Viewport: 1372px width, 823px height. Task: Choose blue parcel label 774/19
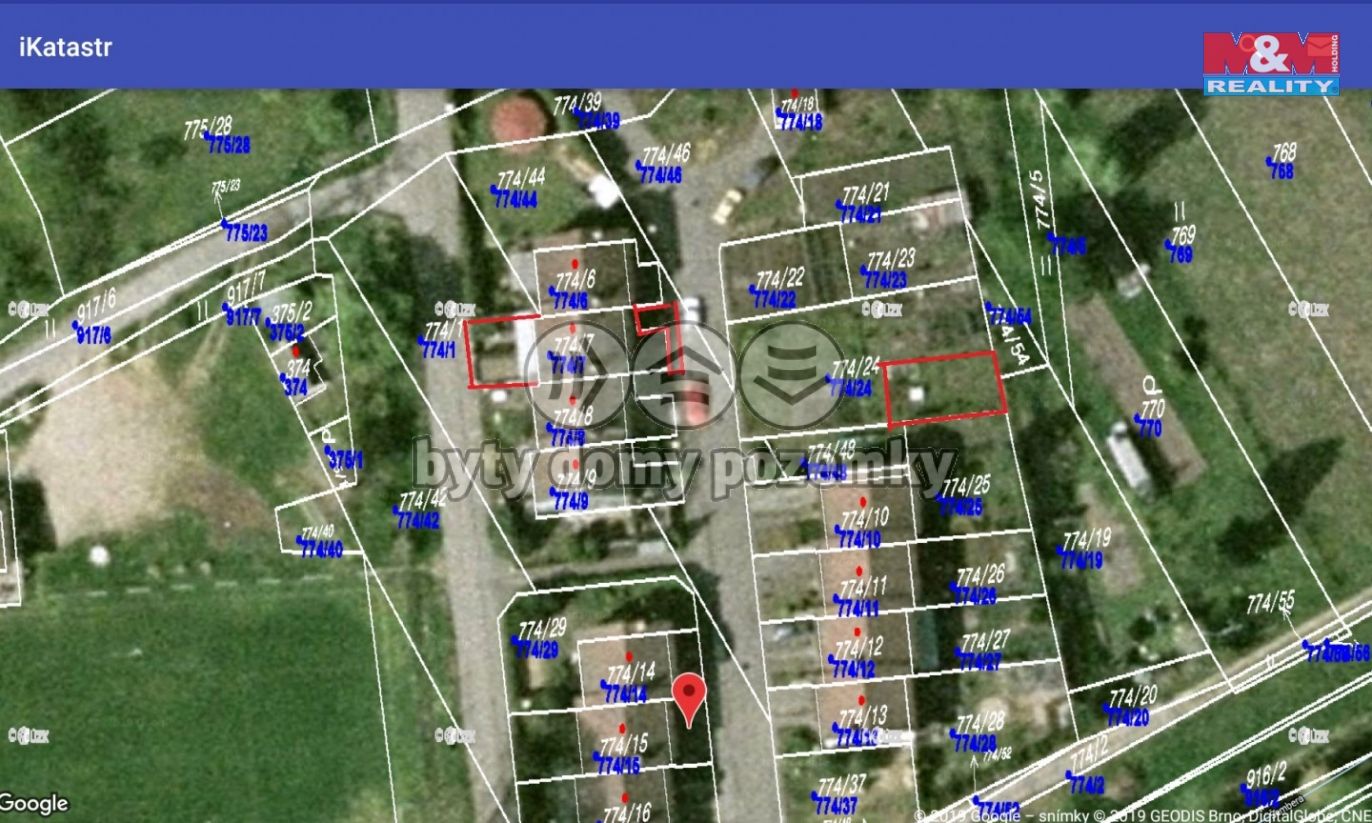click(x=1081, y=561)
